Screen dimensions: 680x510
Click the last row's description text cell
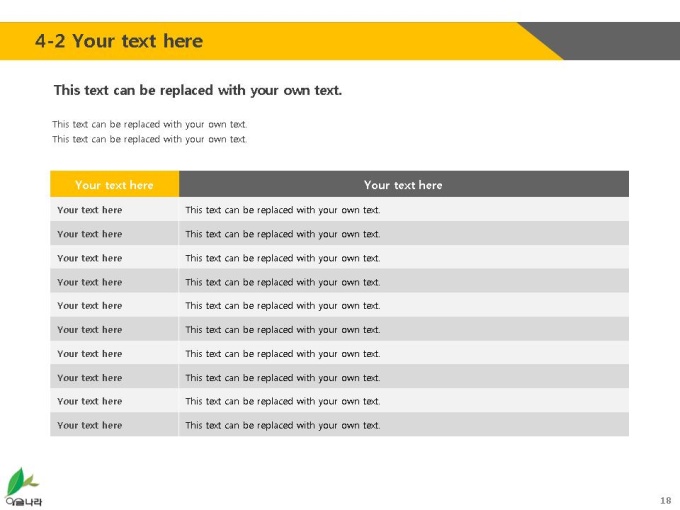point(404,425)
